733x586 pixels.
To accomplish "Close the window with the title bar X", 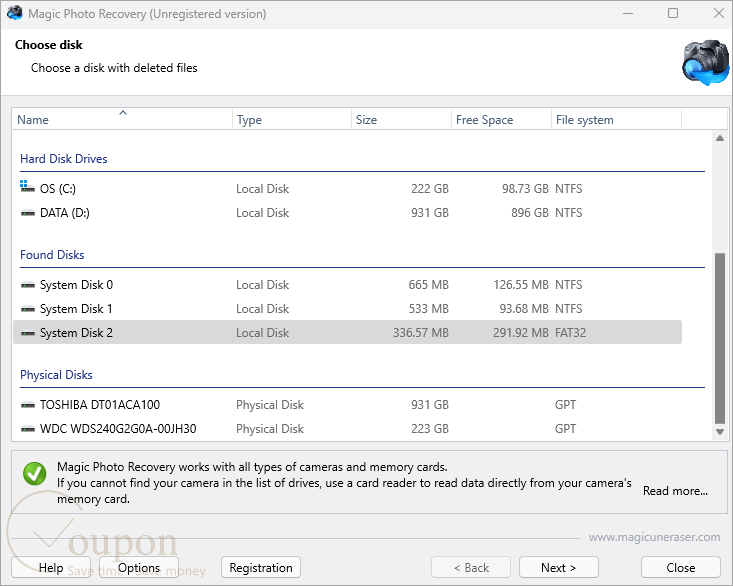I will point(719,13).
